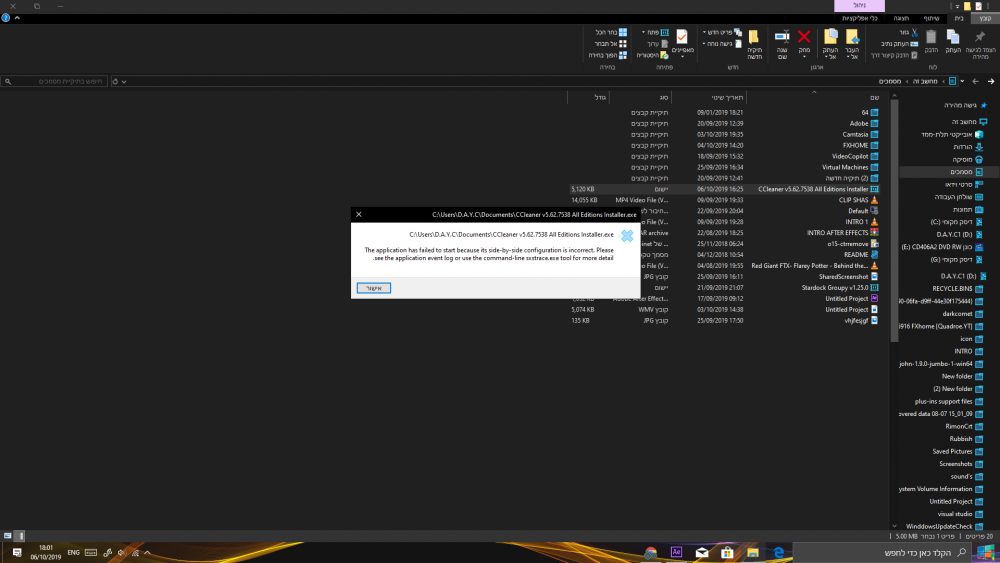Open מוסיקה (Music) in the navigation pane
Viewport: 1000px width, 563px height.
967,159
